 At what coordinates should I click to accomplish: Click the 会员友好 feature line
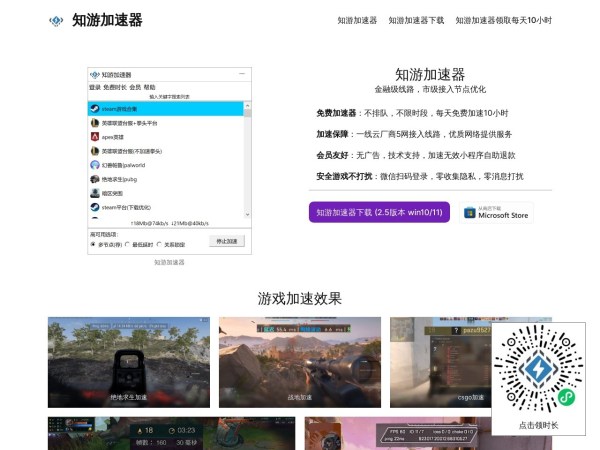coord(416,155)
